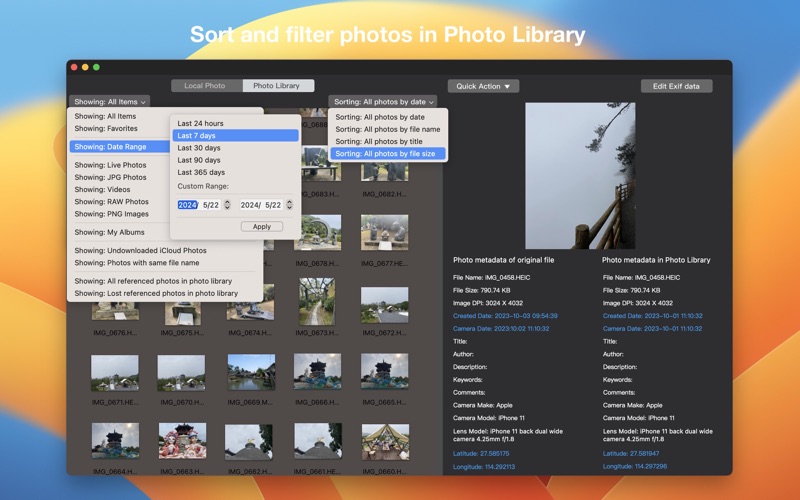Viewport: 800px width, 500px height.
Task: Click the end date stepper arrows
Action: tap(290, 205)
